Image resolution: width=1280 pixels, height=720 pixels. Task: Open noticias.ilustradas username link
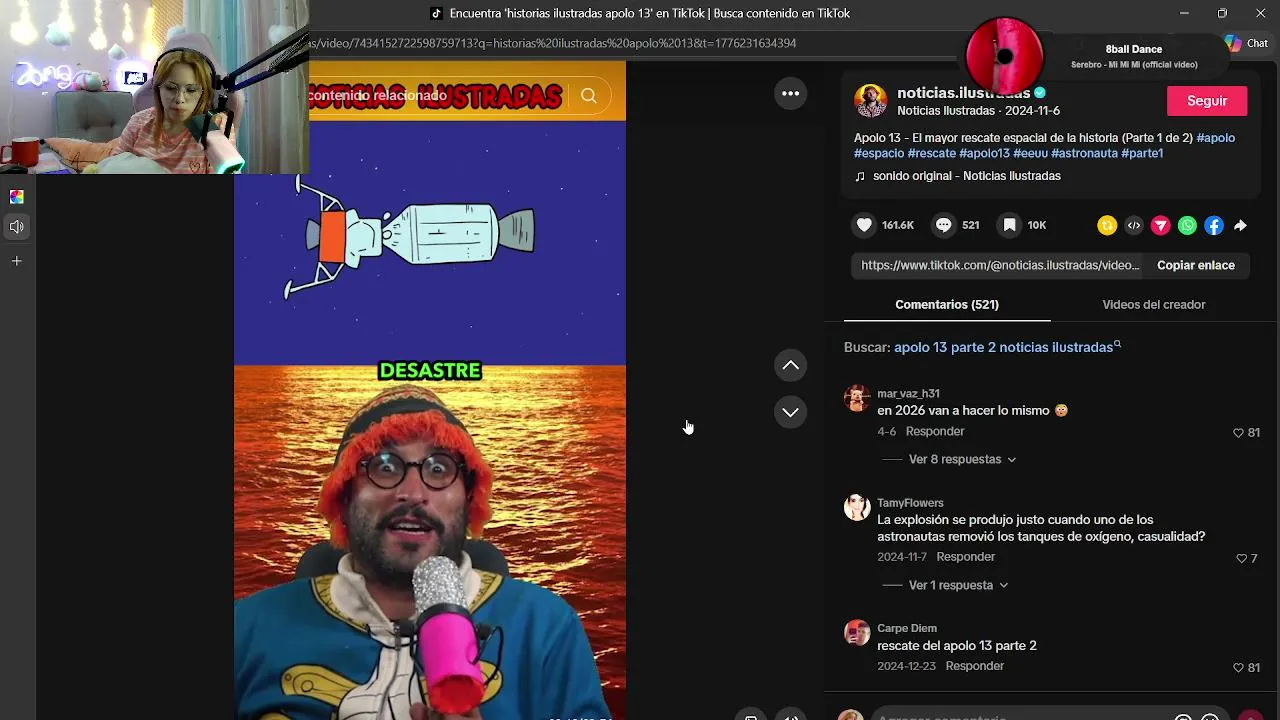(963, 93)
